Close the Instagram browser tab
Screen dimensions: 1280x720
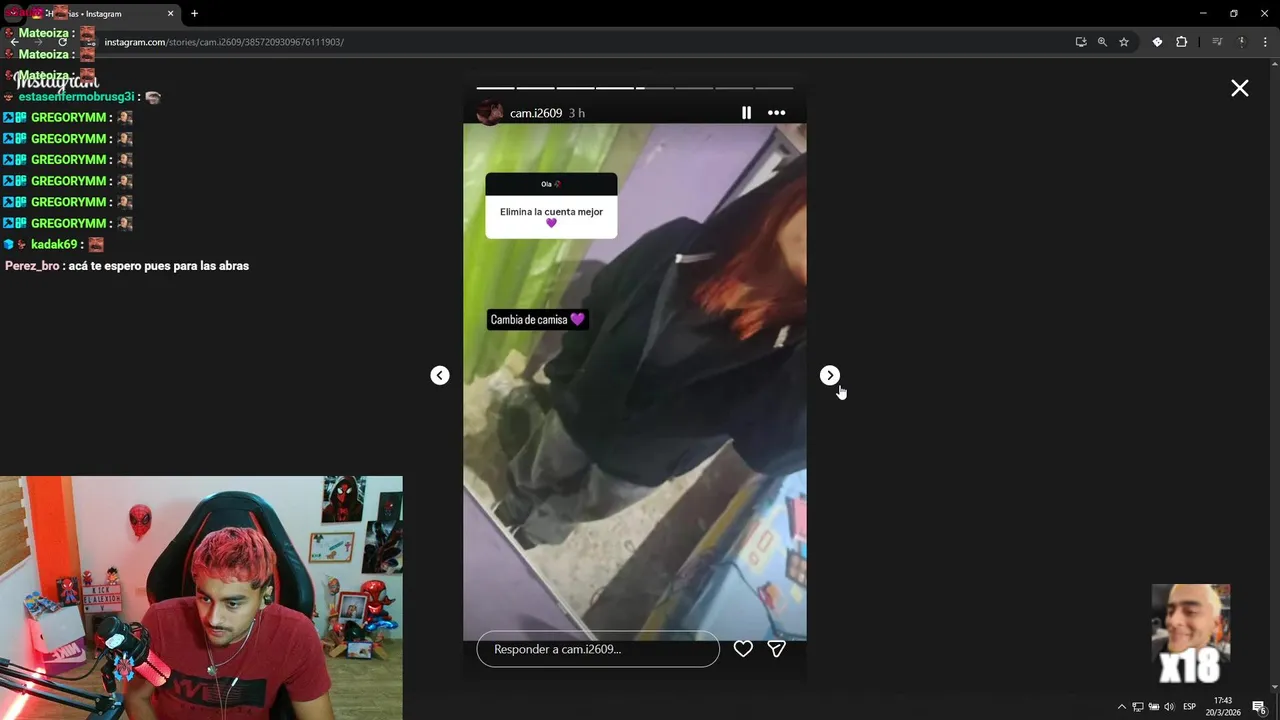[171, 14]
